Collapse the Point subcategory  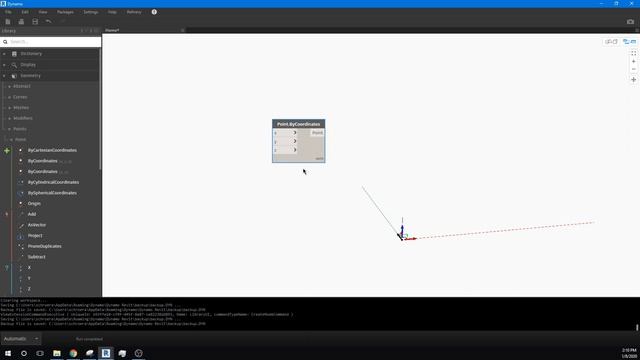click(x=11, y=140)
